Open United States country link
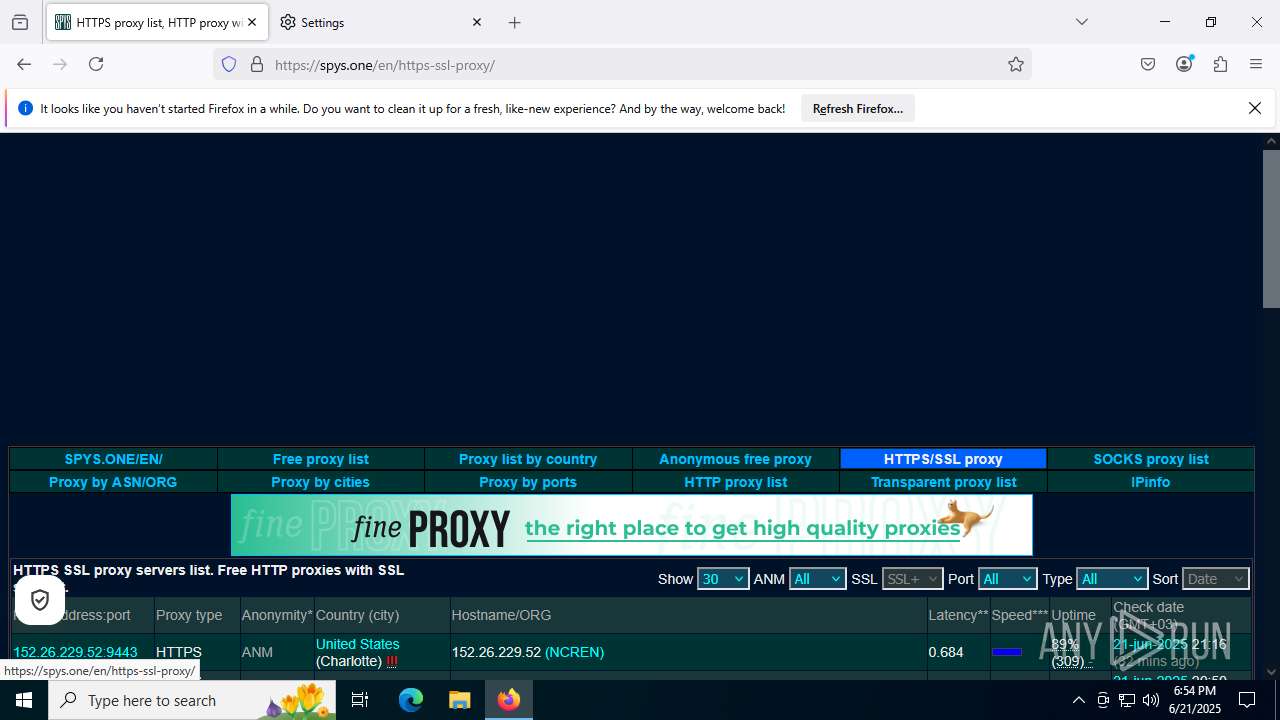This screenshot has width=1280, height=720. [357, 644]
